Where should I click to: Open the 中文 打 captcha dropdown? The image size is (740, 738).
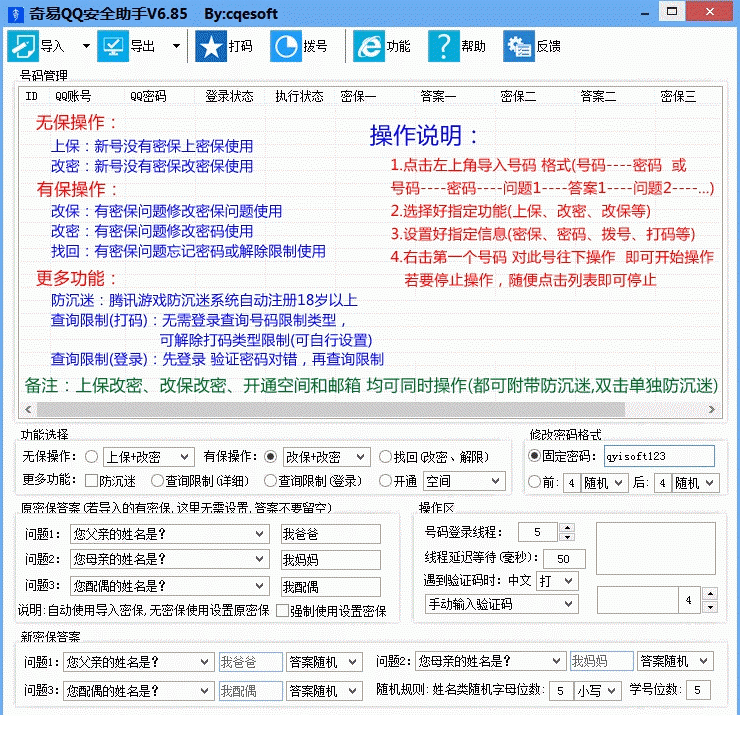557,580
